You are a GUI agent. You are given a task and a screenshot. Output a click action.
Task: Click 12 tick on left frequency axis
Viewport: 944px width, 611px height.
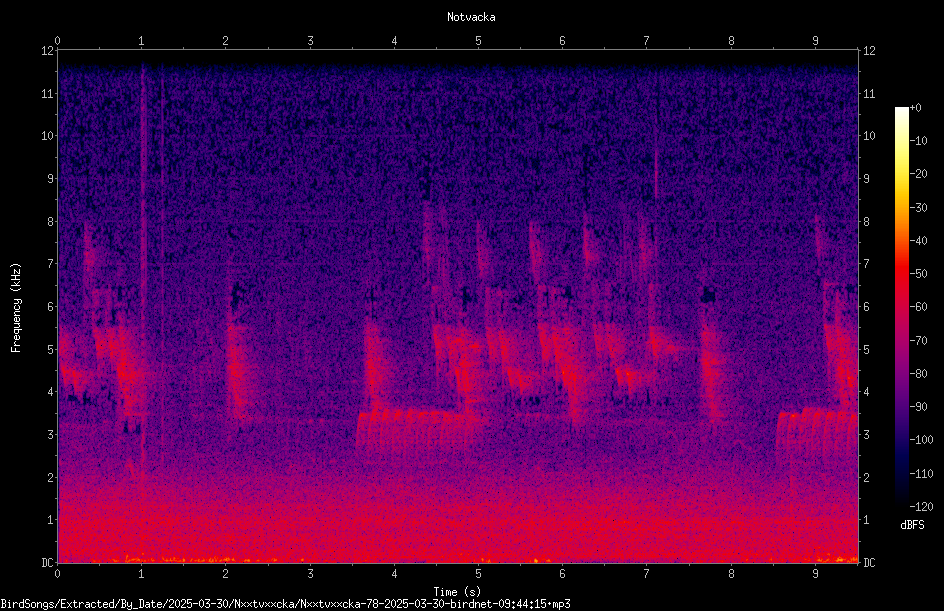(47, 51)
